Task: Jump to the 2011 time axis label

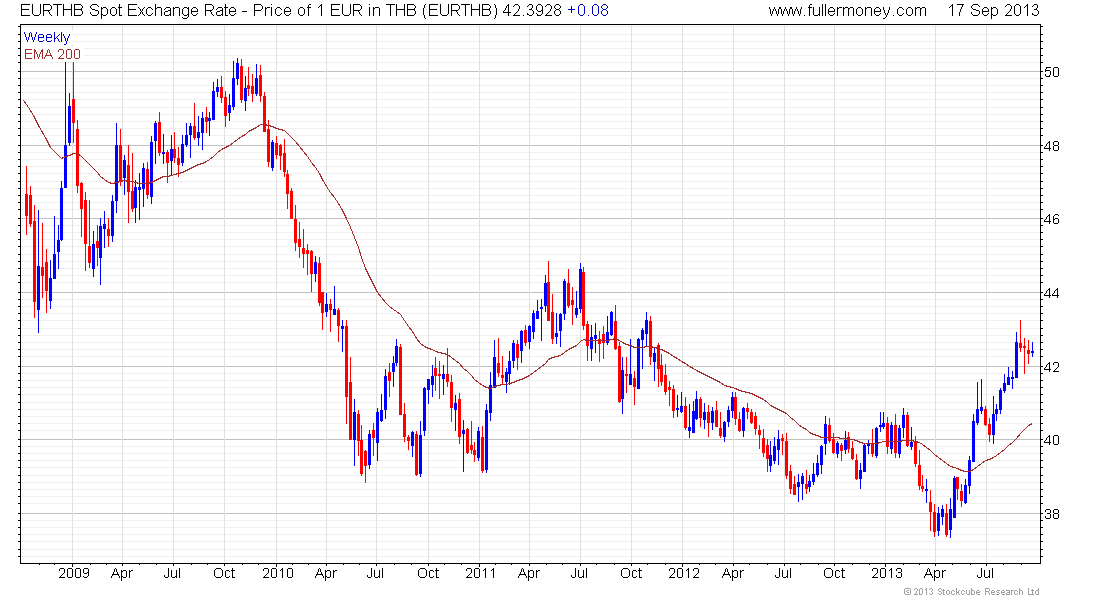Action: tap(480, 574)
